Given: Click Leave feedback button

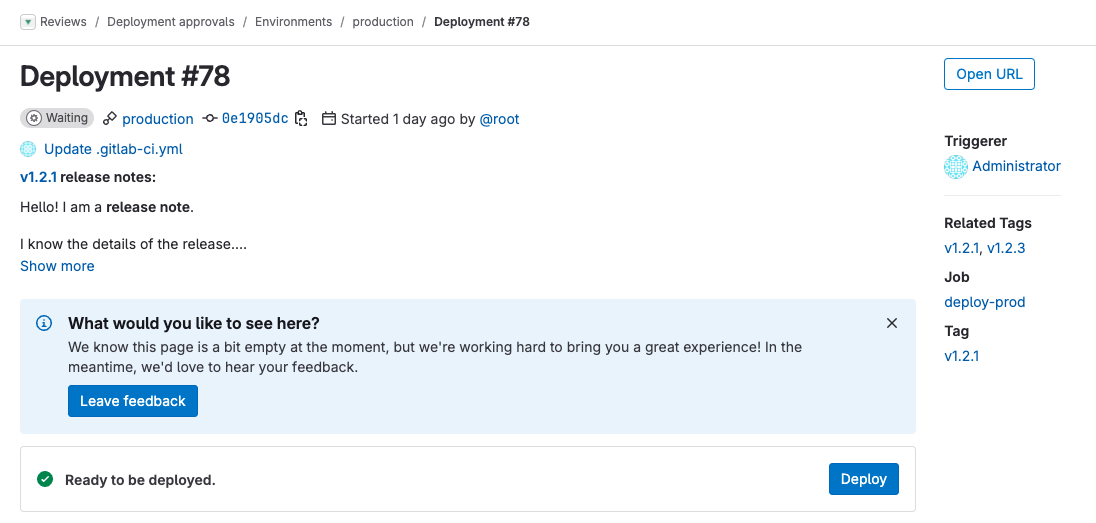Looking at the screenshot, I should pos(133,401).
